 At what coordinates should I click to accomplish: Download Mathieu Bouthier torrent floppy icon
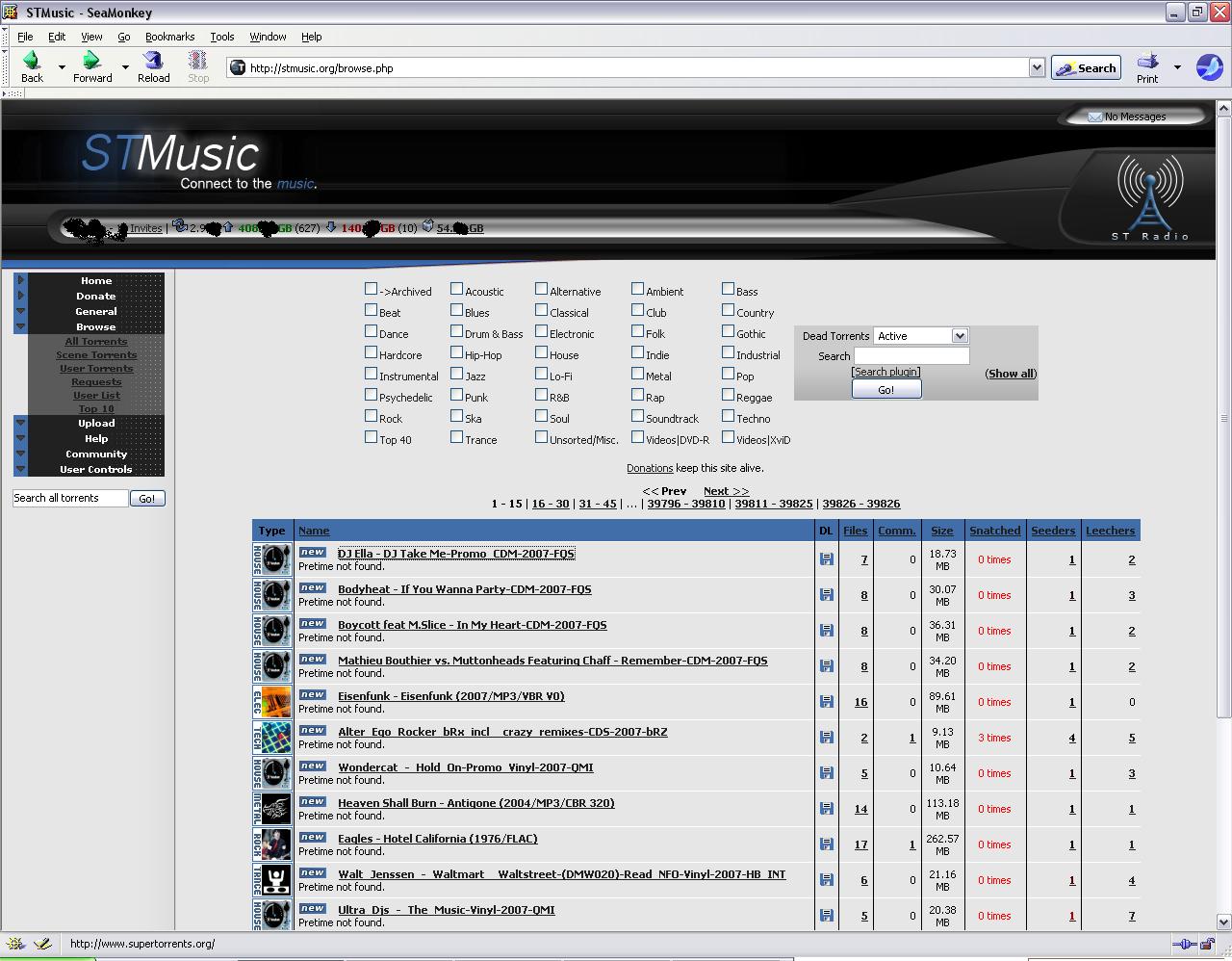(826, 665)
